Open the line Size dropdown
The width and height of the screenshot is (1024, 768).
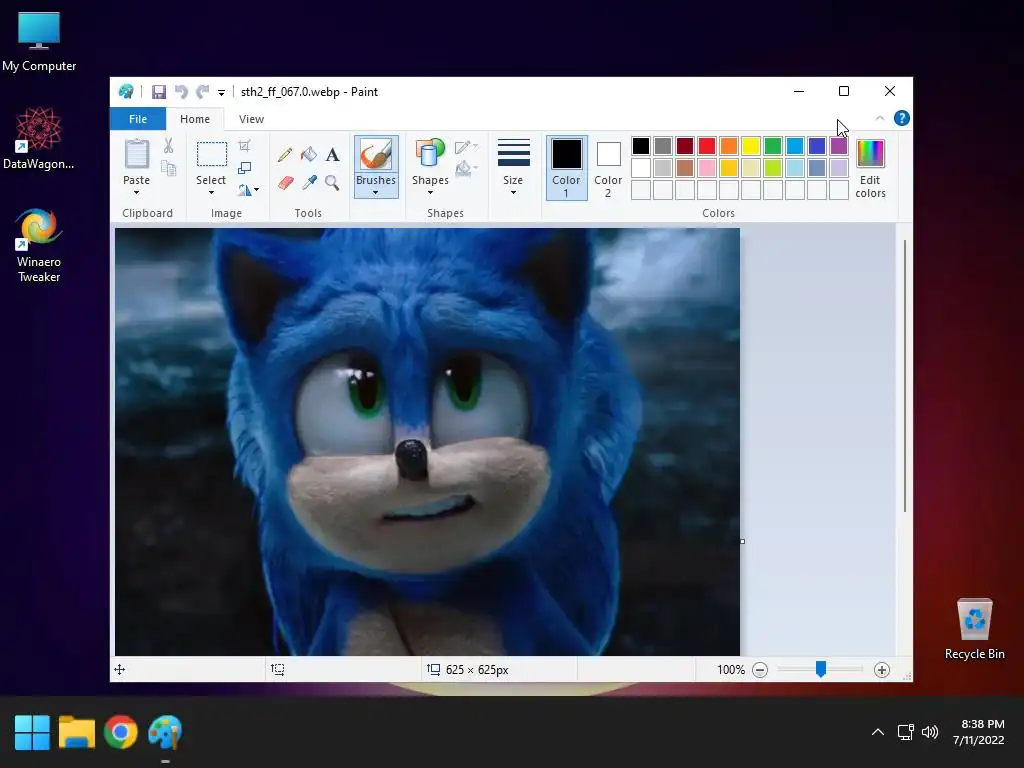(513, 167)
